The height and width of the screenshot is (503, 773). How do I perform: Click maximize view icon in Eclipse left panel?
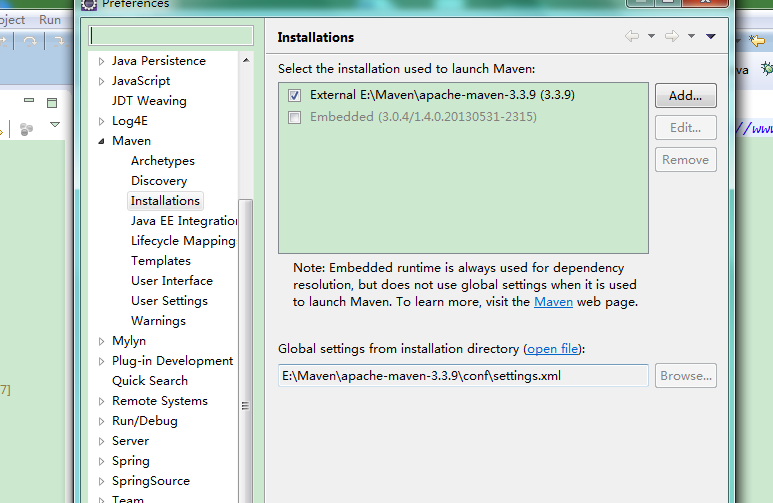52,103
